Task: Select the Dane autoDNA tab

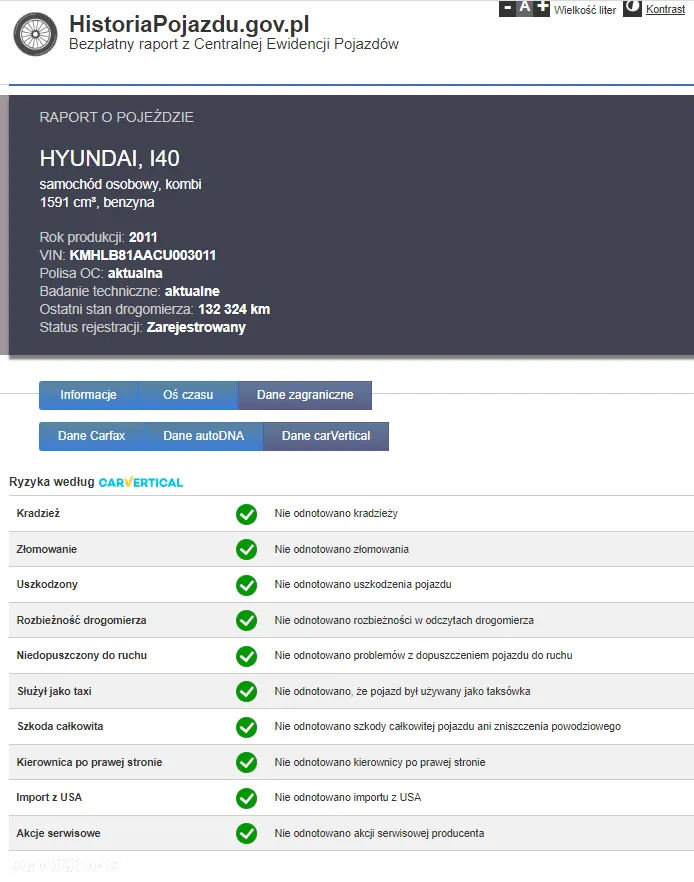Action: 204,436
